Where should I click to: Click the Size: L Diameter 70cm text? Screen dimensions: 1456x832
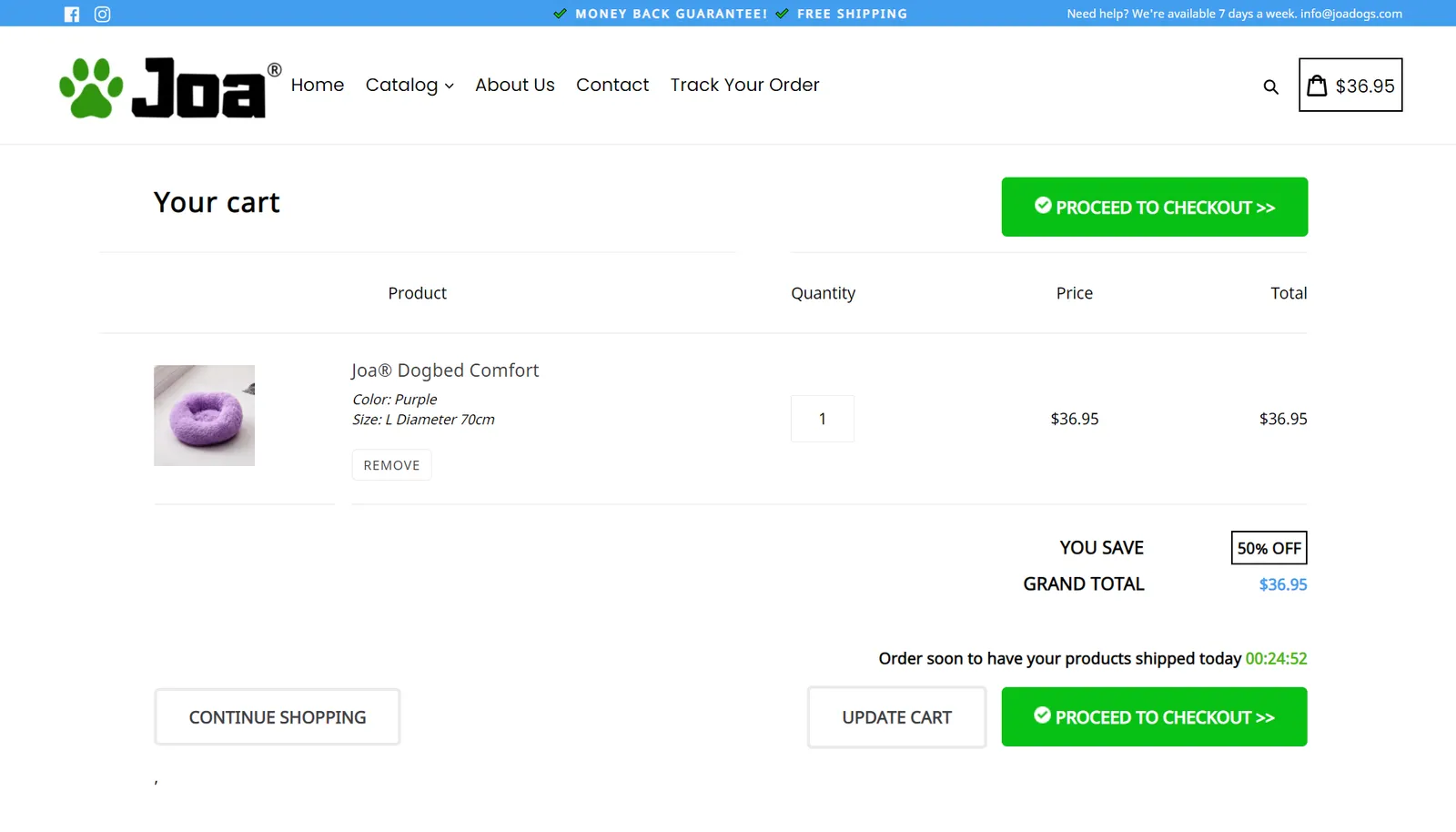424,420
